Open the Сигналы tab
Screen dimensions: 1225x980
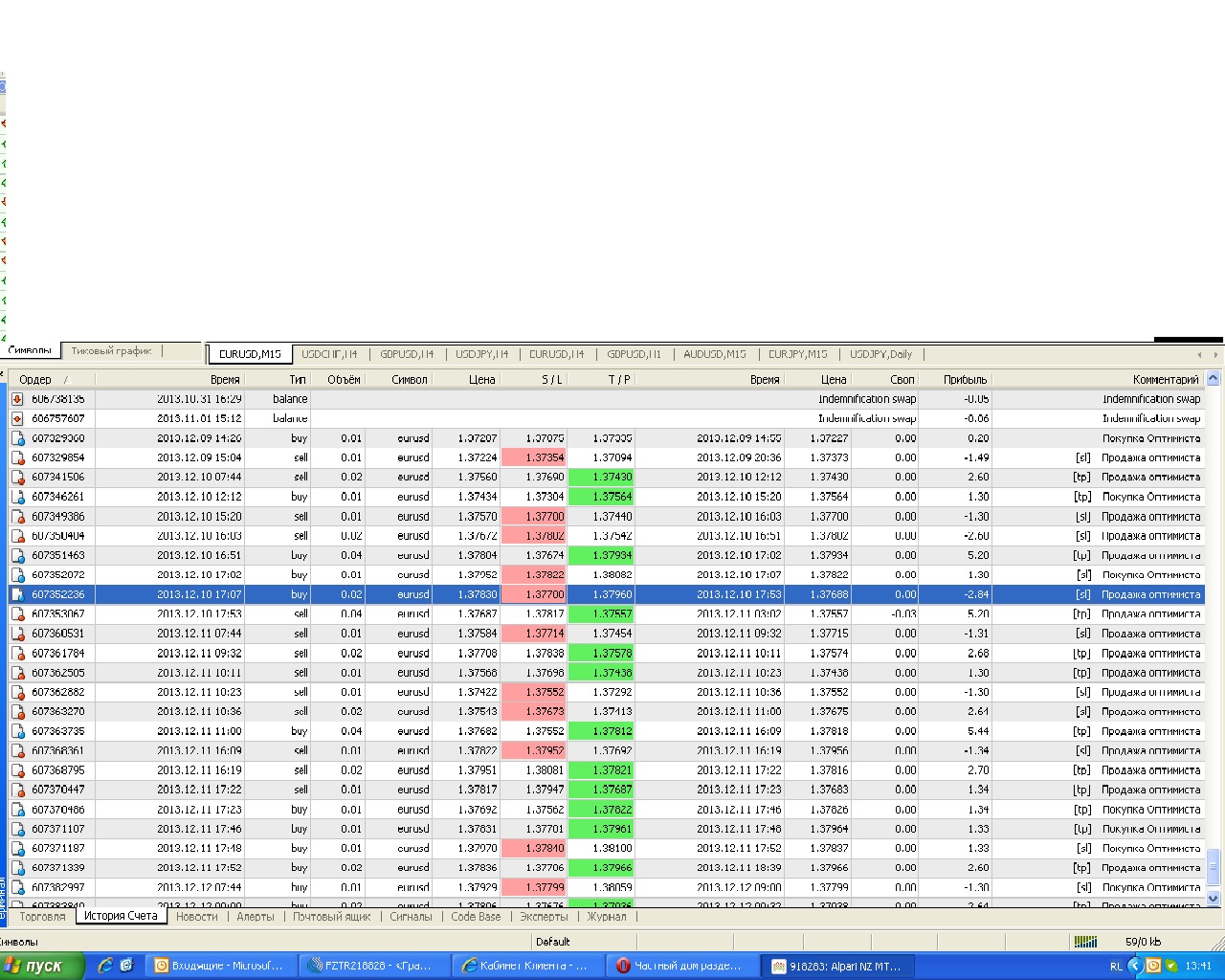pyautogui.click(x=412, y=917)
